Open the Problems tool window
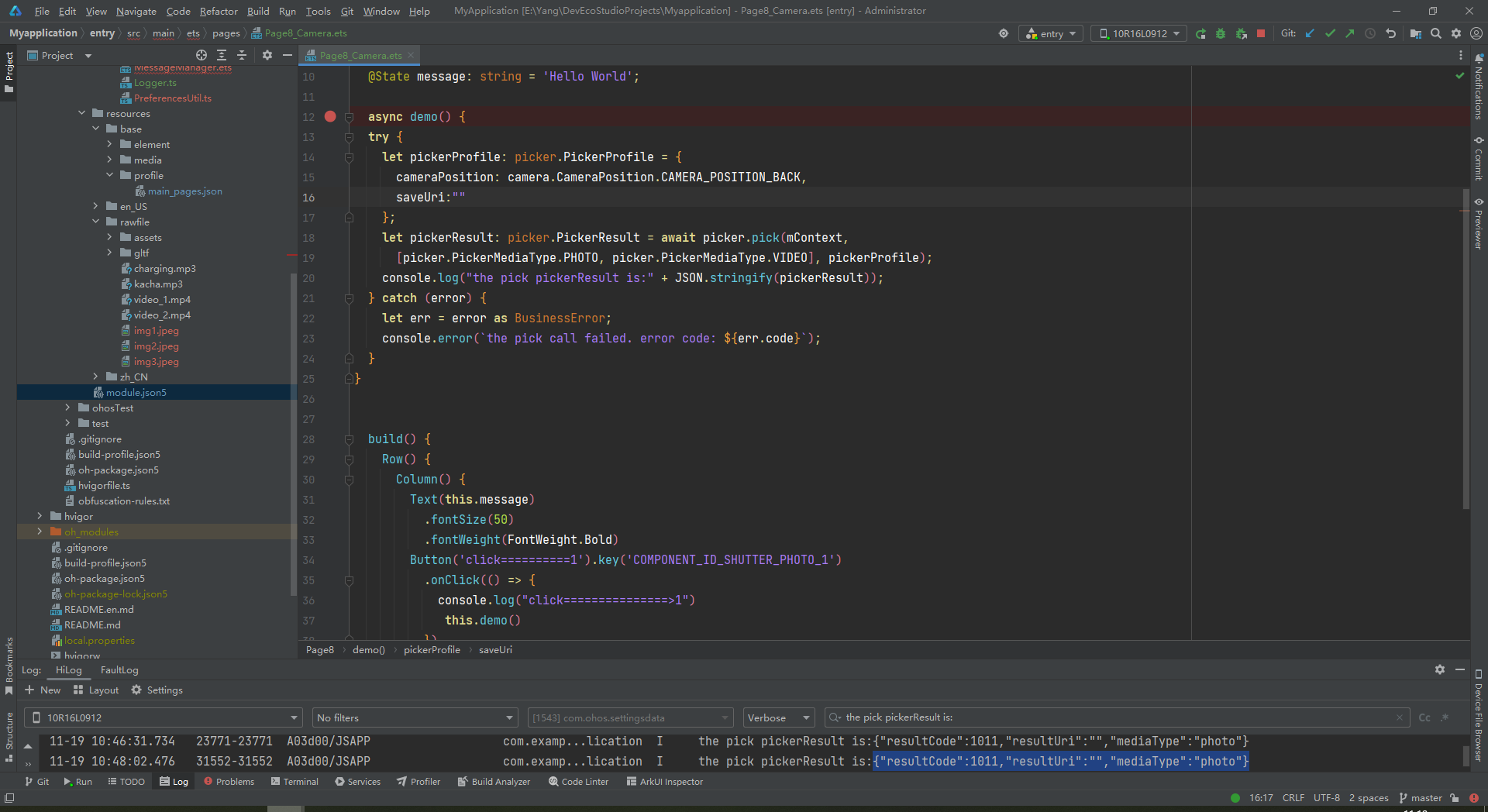This screenshot has width=1488, height=812. click(229, 781)
